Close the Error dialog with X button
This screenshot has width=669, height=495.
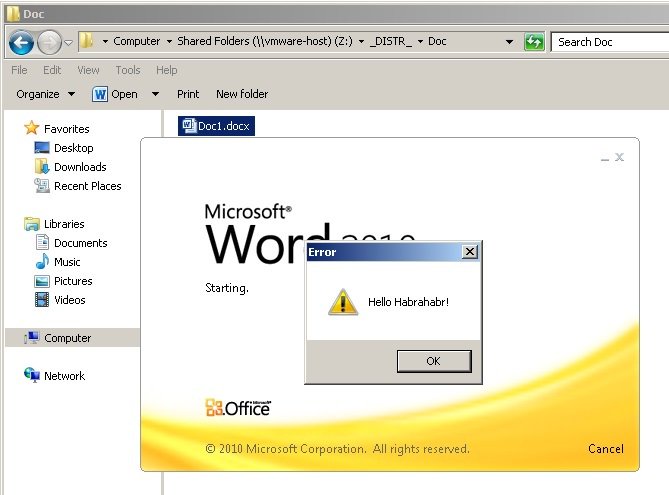469,252
